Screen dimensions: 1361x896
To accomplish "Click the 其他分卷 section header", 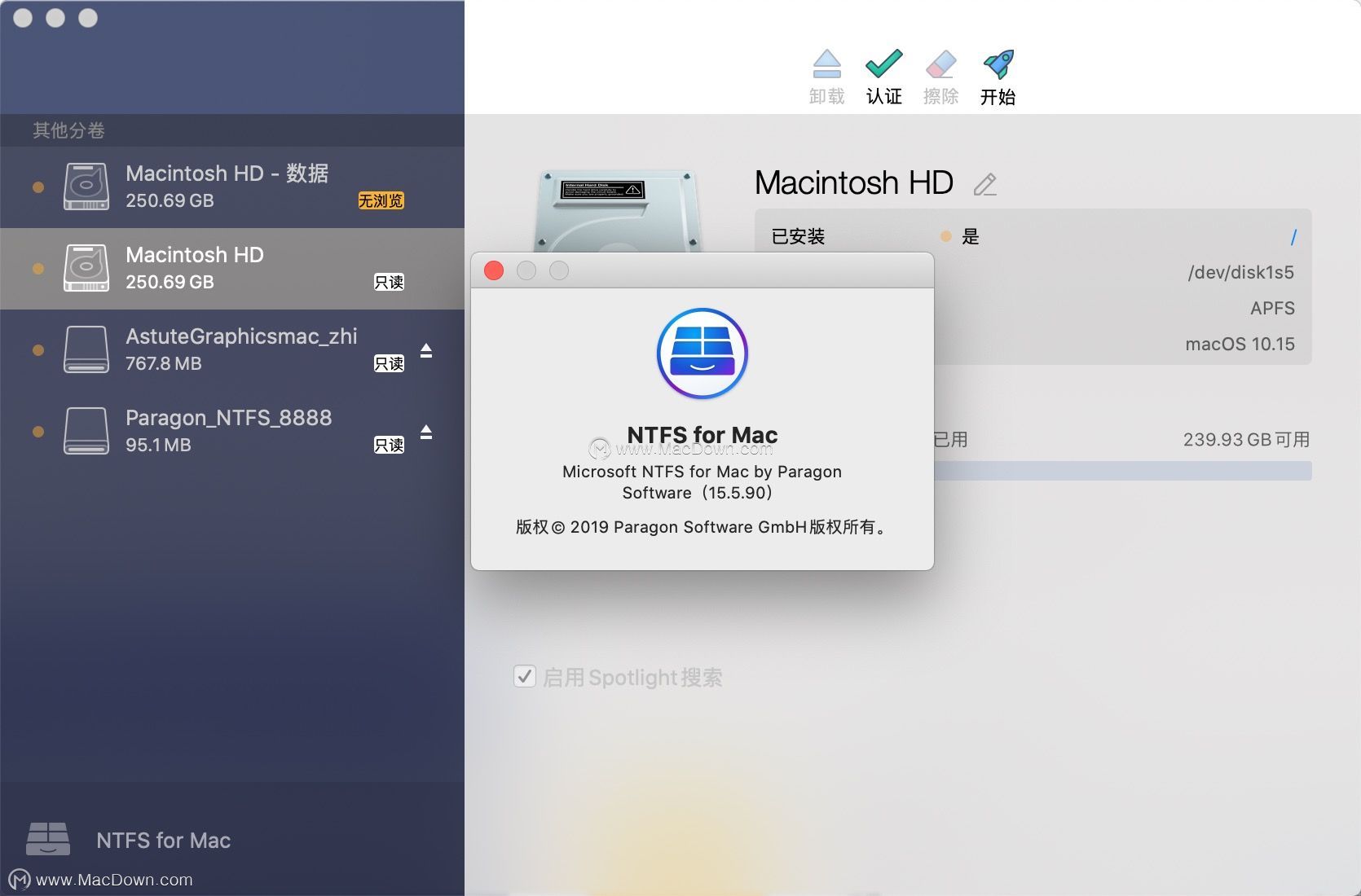I will [x=69, y=130].
